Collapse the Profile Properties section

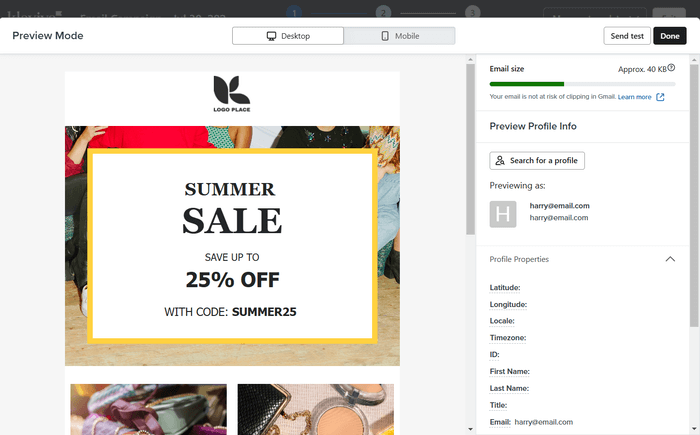tap(670, 259)
